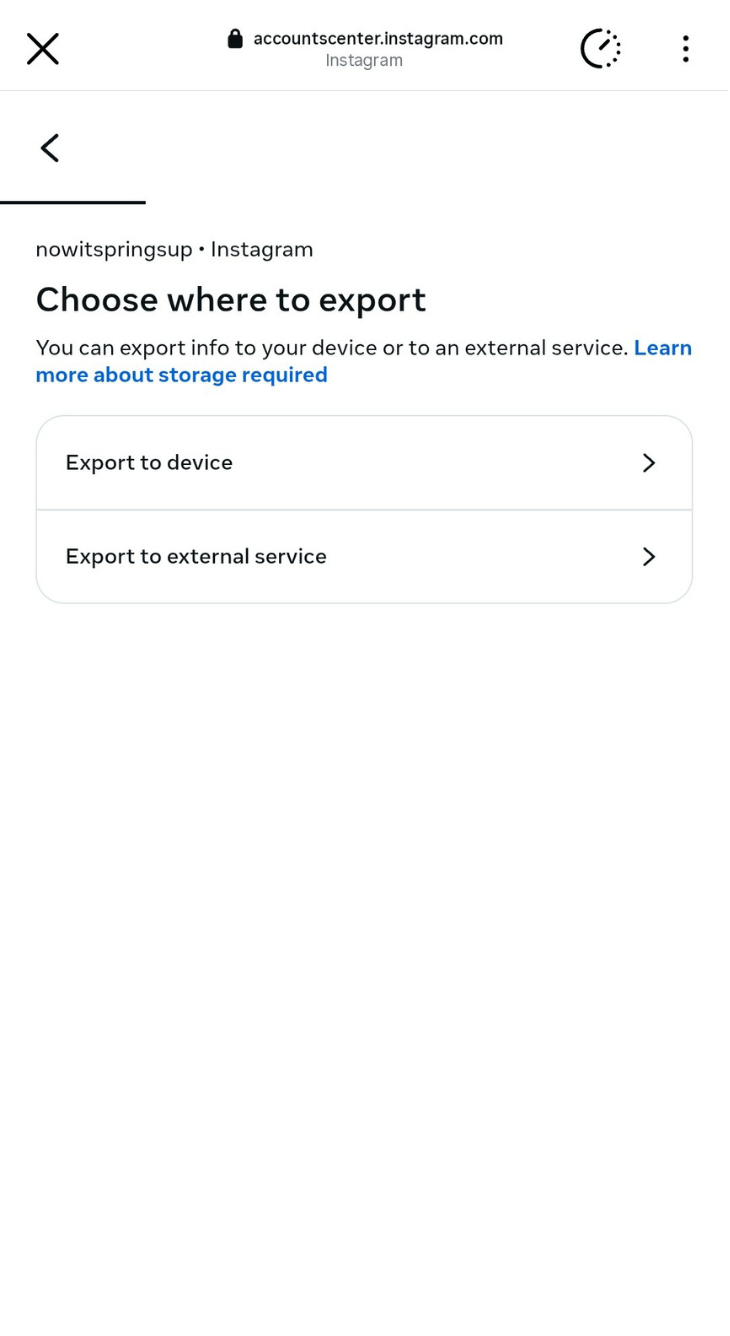This screenshot has width=730, height=1336.
Task: Go back using the left arrow
Action: point(49,148)
